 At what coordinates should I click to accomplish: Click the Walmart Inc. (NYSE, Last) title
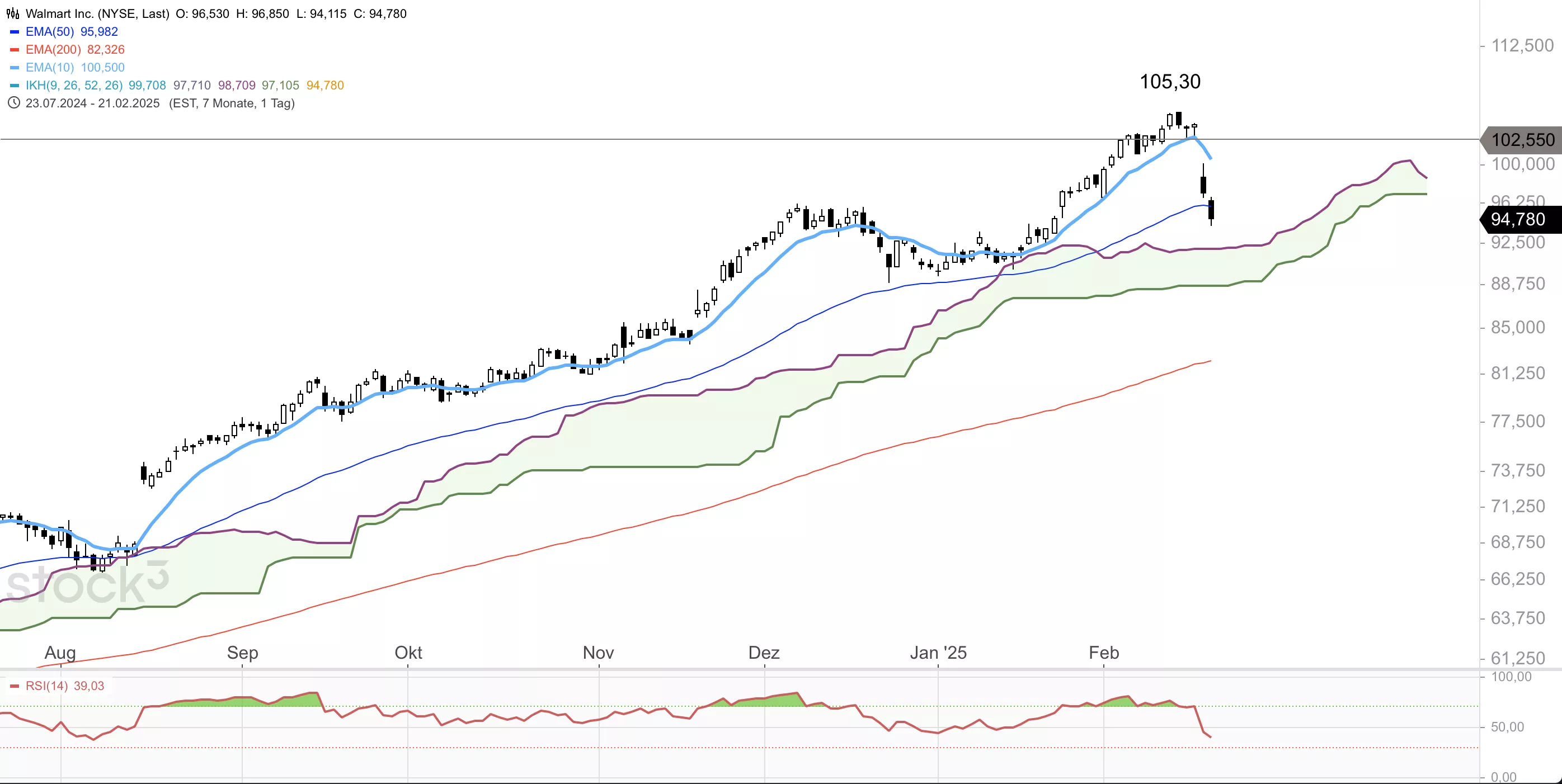(x=97, y=13)
